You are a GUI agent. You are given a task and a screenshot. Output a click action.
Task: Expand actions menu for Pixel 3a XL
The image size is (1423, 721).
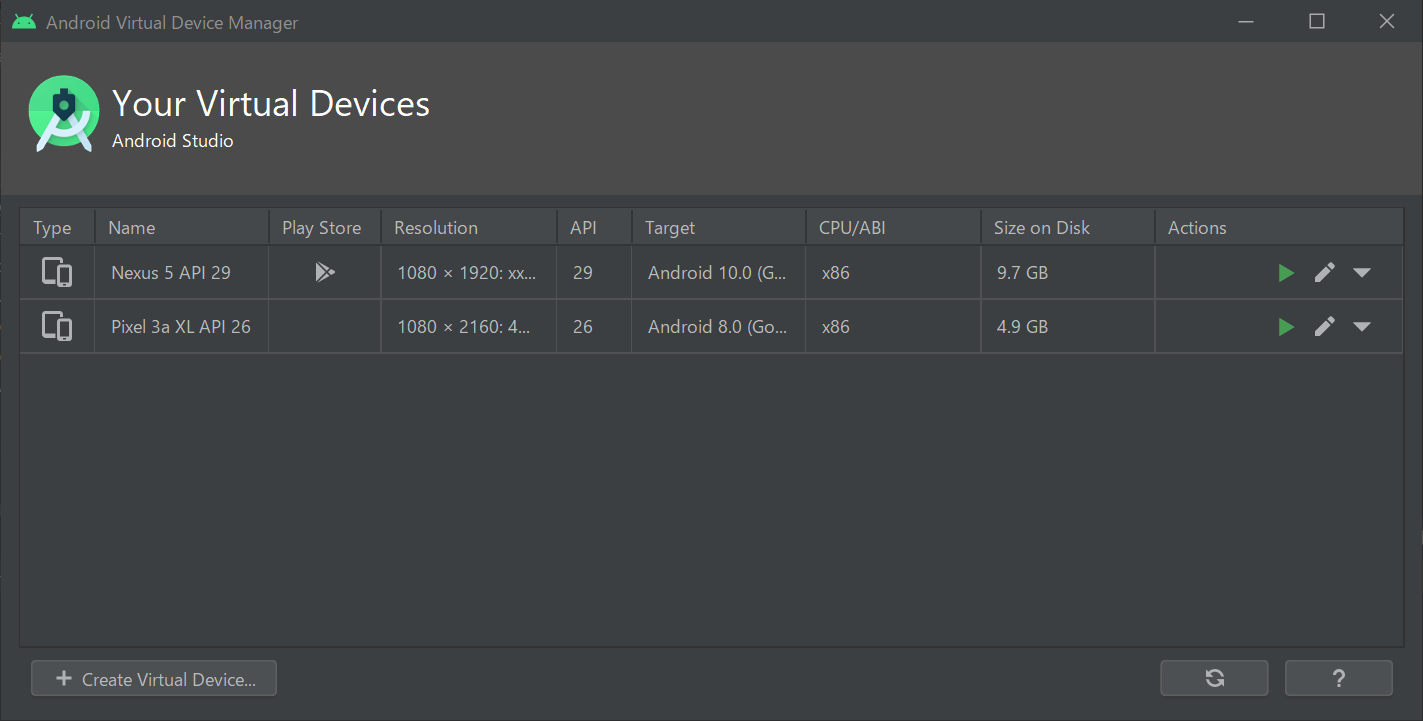tap(1361, 327)
